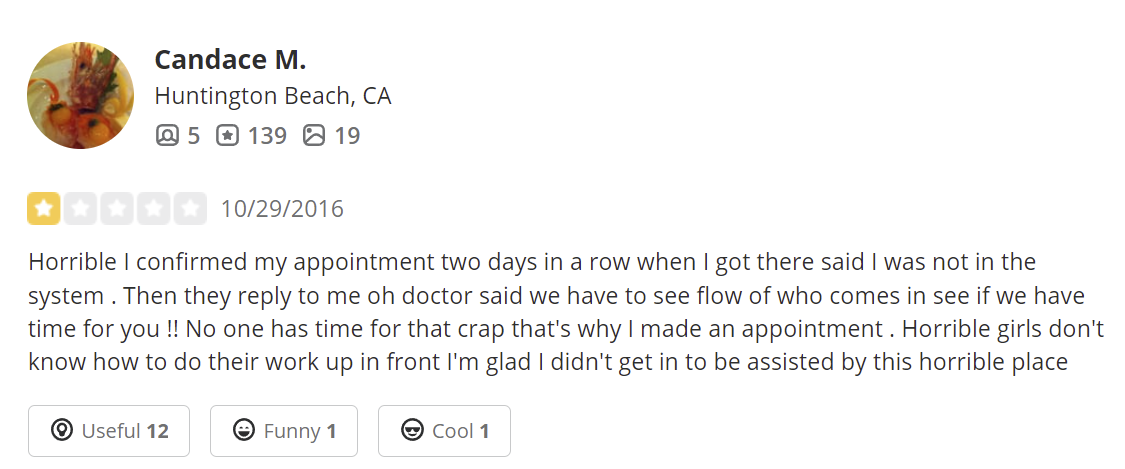This screenshot has width=1125, height=469.
Task: Click the photos count icon
Action: tap(314, 135)
